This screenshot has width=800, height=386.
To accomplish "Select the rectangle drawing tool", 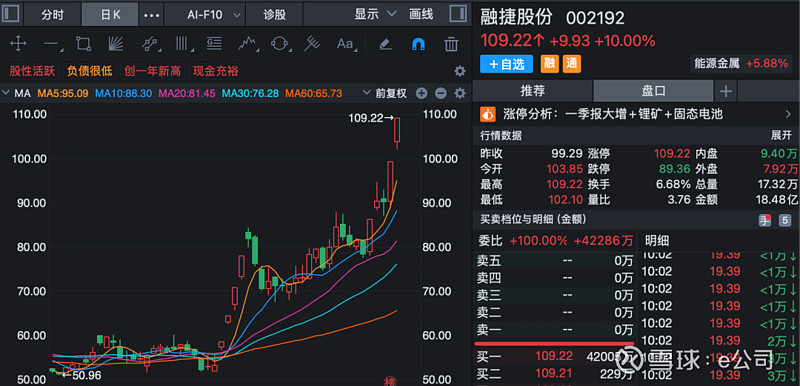I will [x=83, y=44].
